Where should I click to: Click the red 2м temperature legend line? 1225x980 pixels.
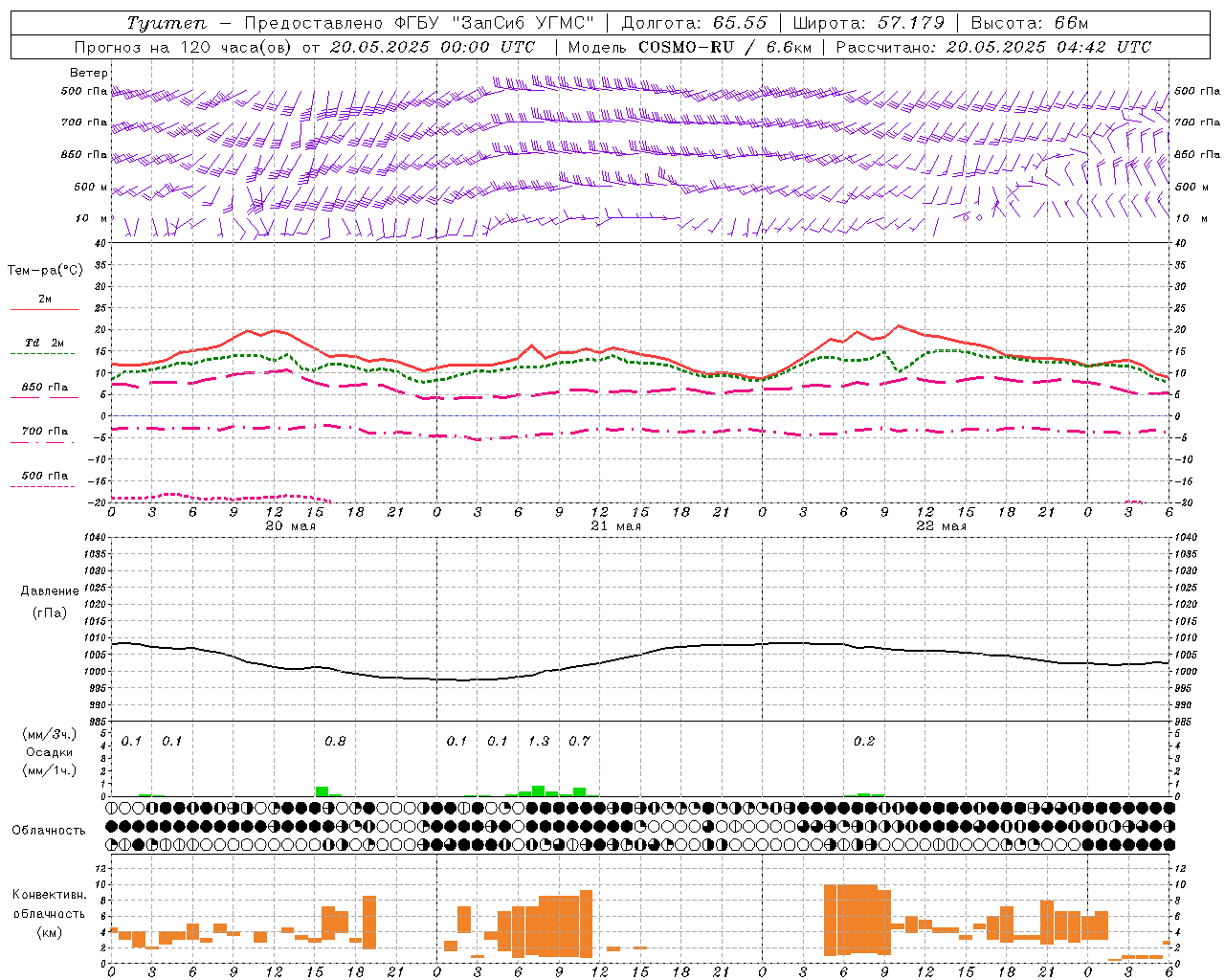click(44, 309)
